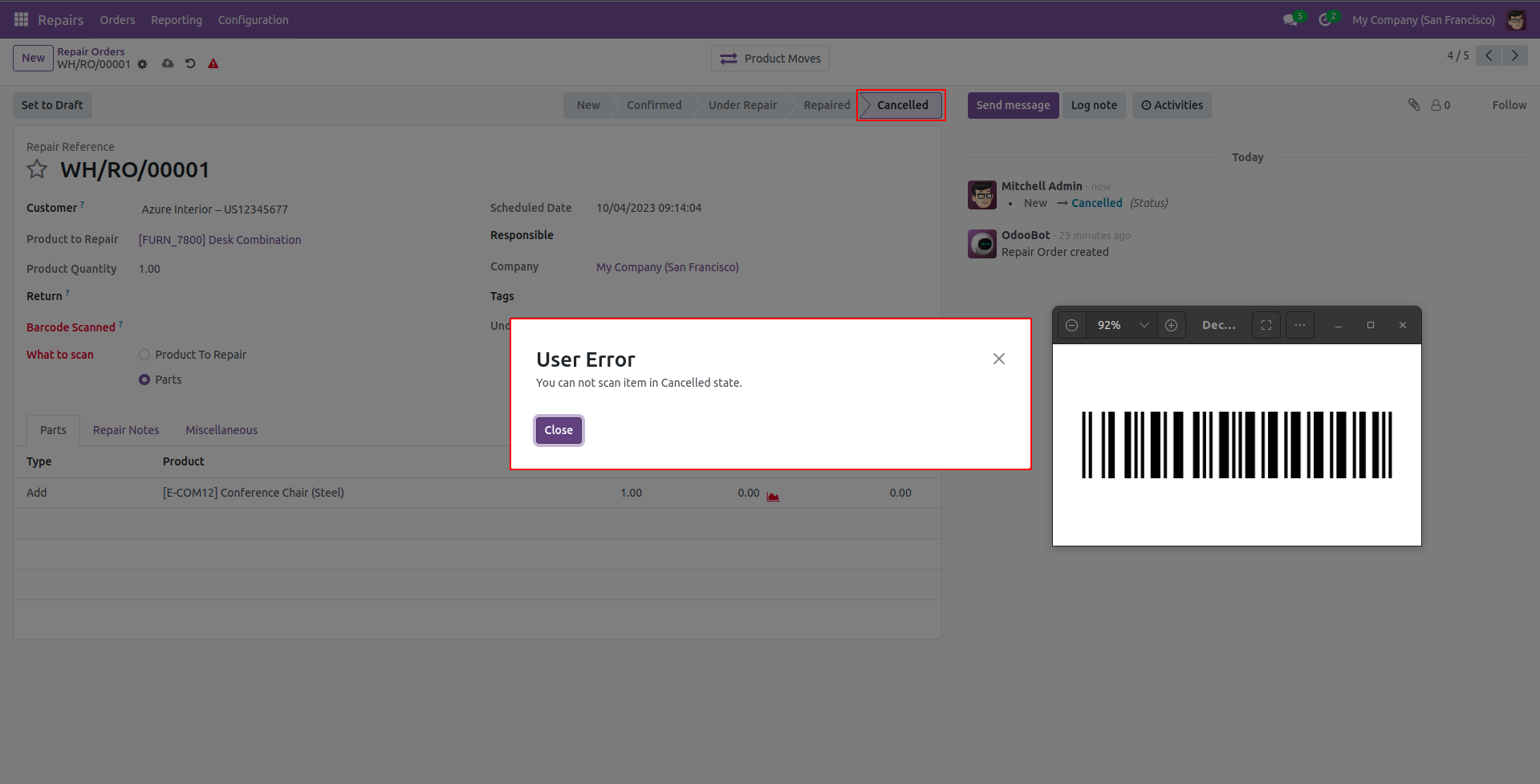The width and height of the screenshot is (1540, 784).
Task: Mark repair order with favorite star
Action: [x=37, y=169]
